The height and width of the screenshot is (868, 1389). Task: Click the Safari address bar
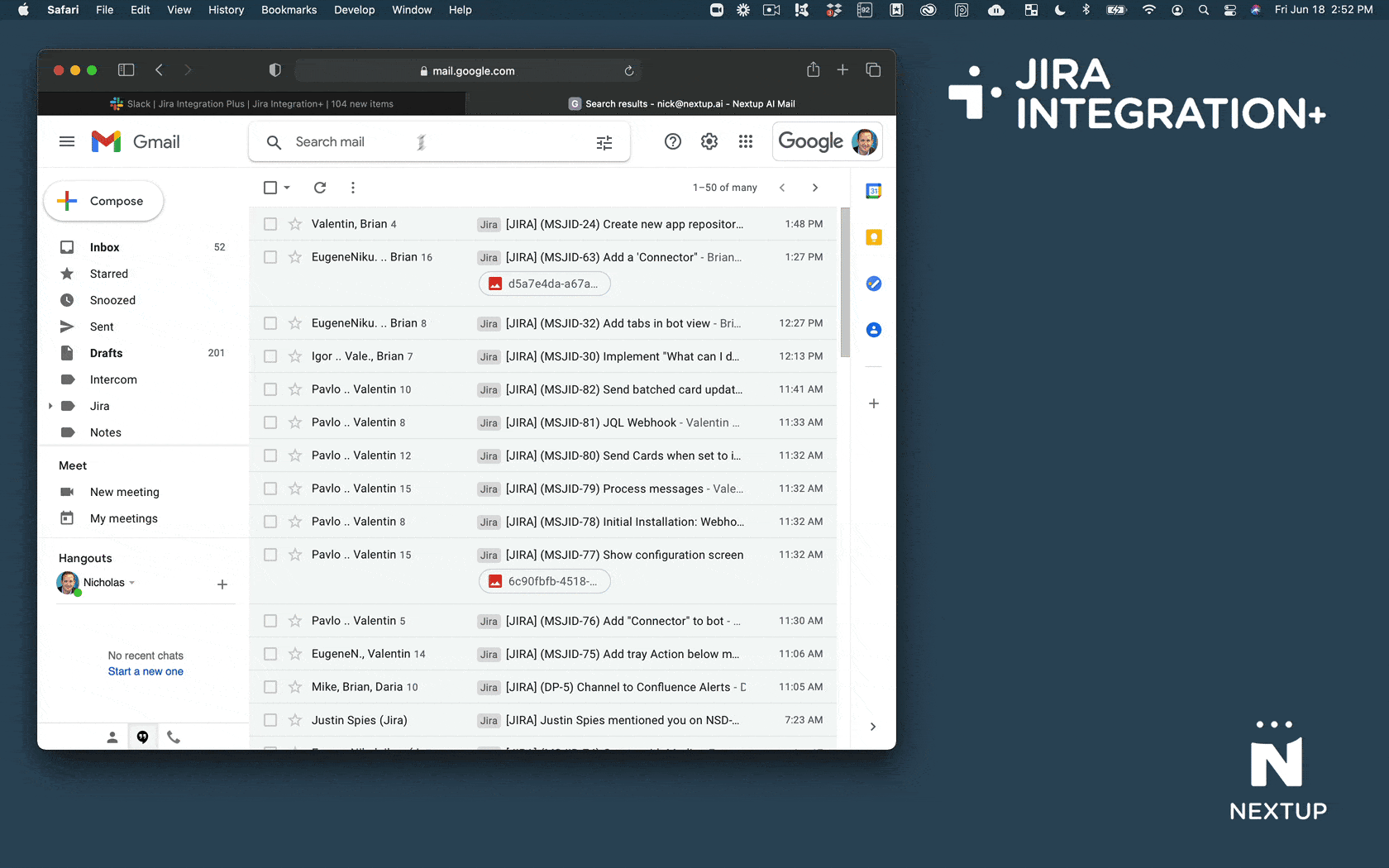coord(467,71)
